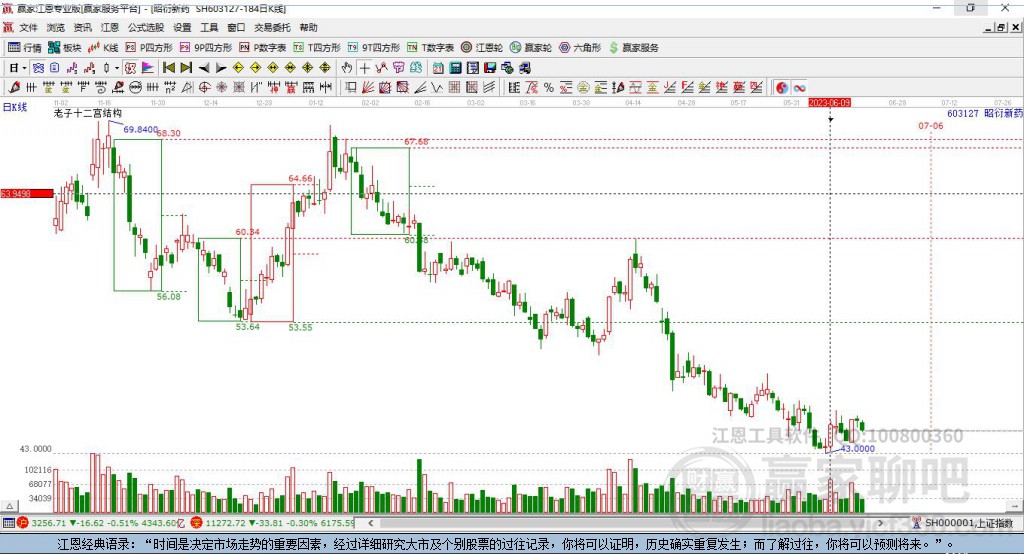Click the 56.08 low price label
The width and height of the screenshot is (1024, 554).
pyautogui.click(x=168, y=297)
